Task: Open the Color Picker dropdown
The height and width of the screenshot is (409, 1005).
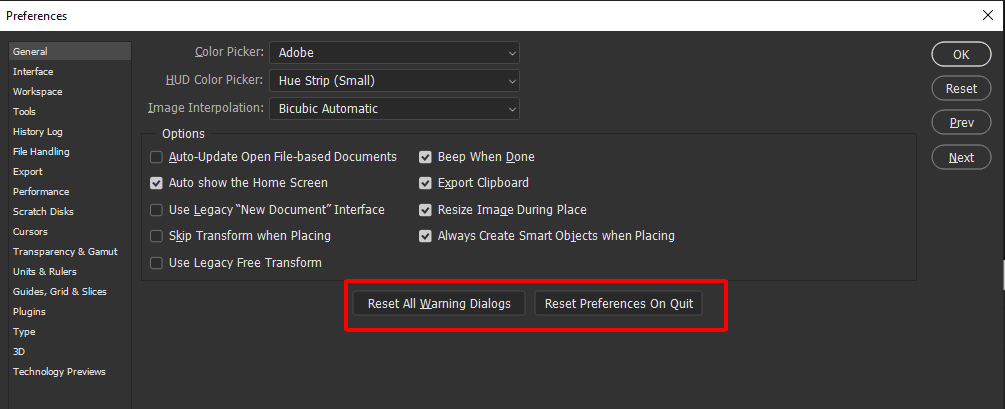Action: pos(395,52)
